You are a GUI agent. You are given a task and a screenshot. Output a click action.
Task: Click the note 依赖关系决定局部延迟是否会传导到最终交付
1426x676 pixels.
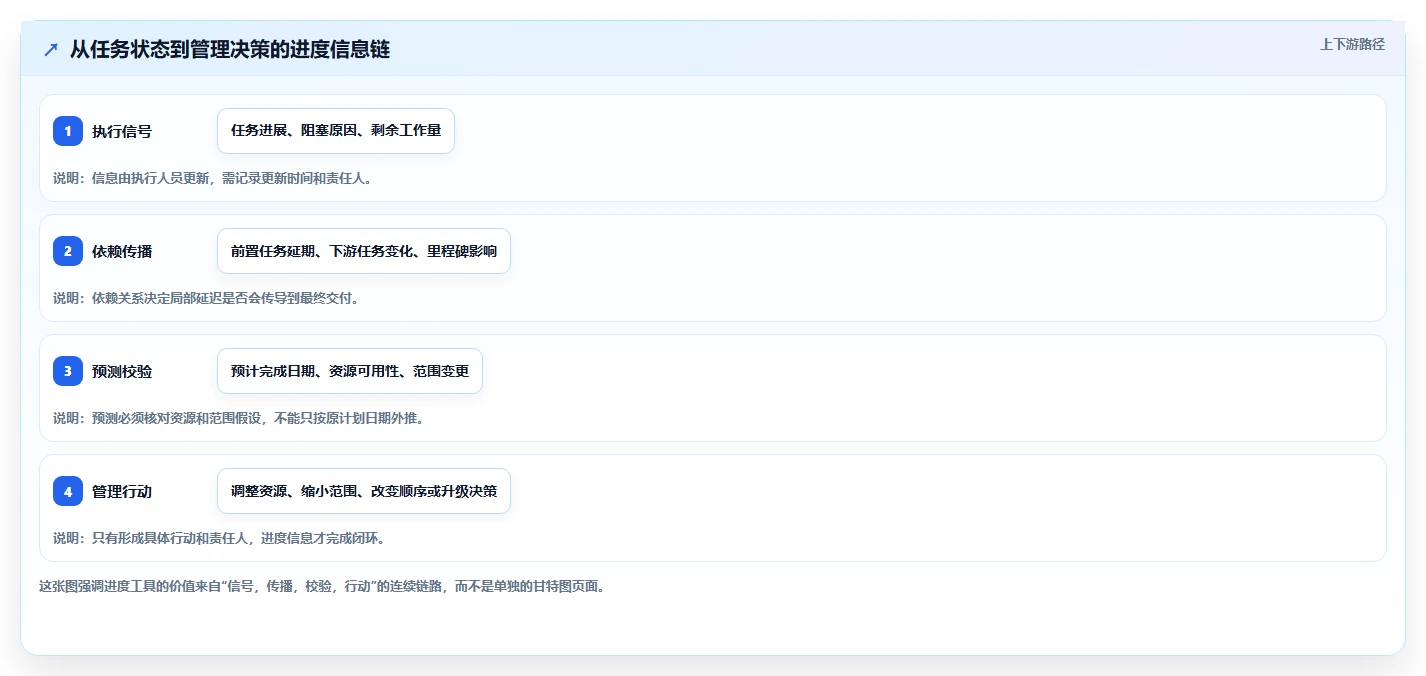[206, 298]
